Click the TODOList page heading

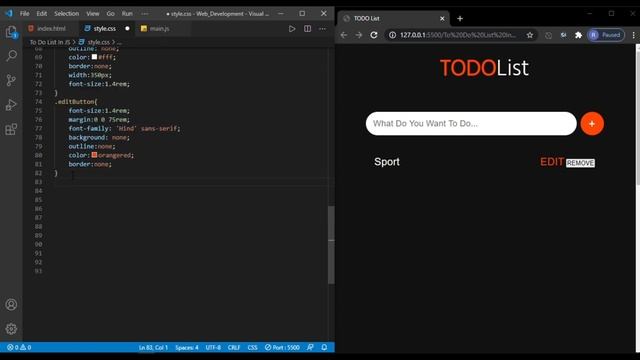point(484,68)
